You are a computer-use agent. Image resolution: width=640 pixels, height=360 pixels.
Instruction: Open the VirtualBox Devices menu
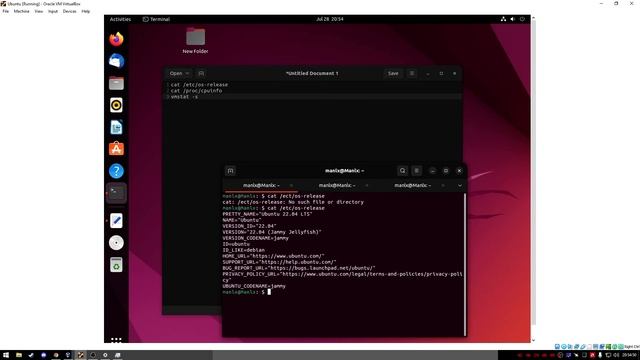[69, 11]
